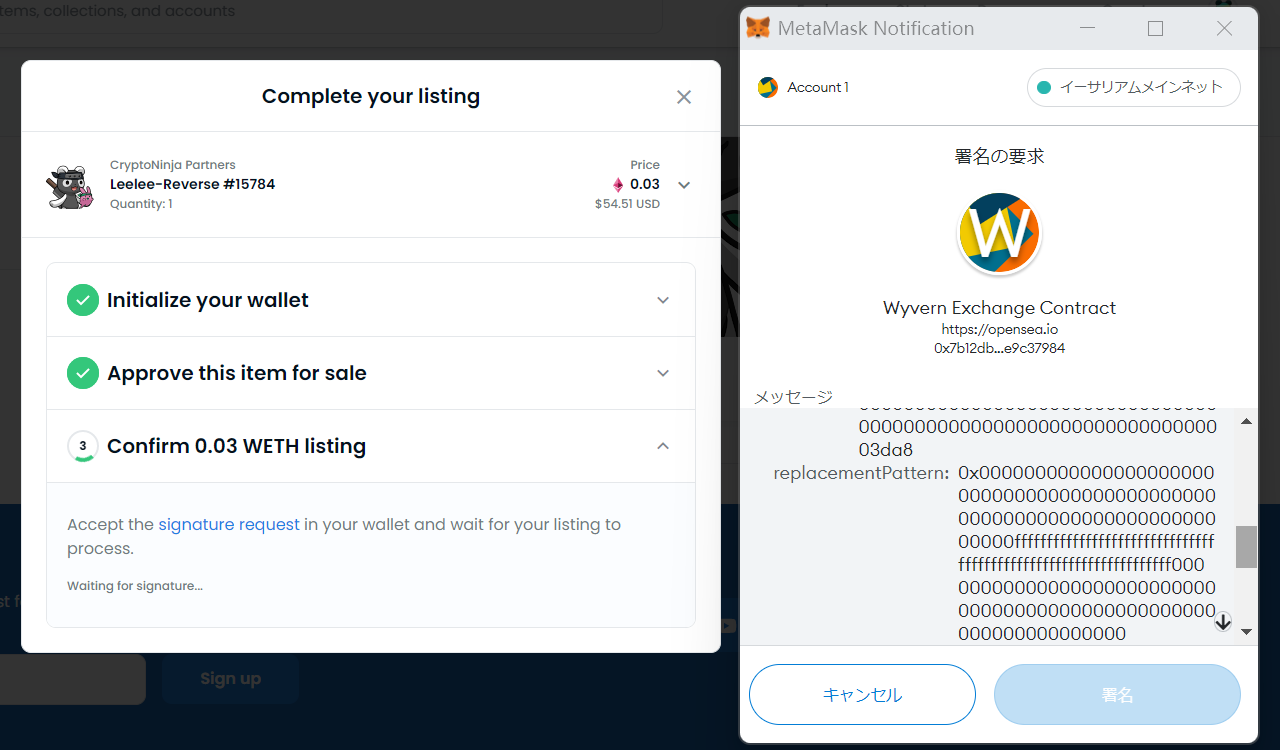
Task: Click the Wyvern Exchange Contract logo
Action: coord(999,234)
